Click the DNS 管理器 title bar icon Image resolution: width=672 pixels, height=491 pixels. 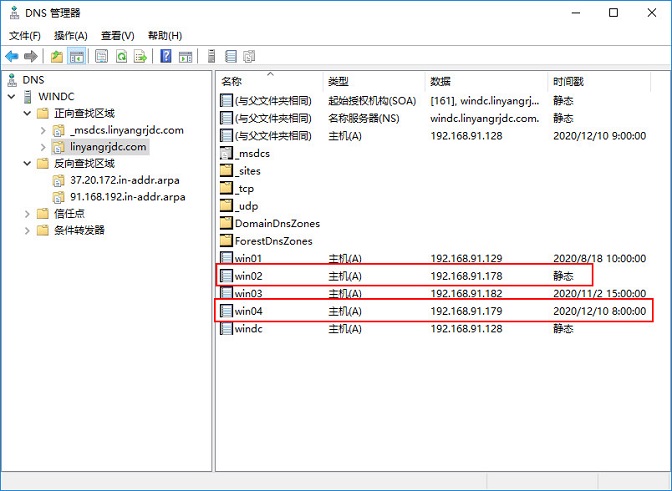coord(14,13)
